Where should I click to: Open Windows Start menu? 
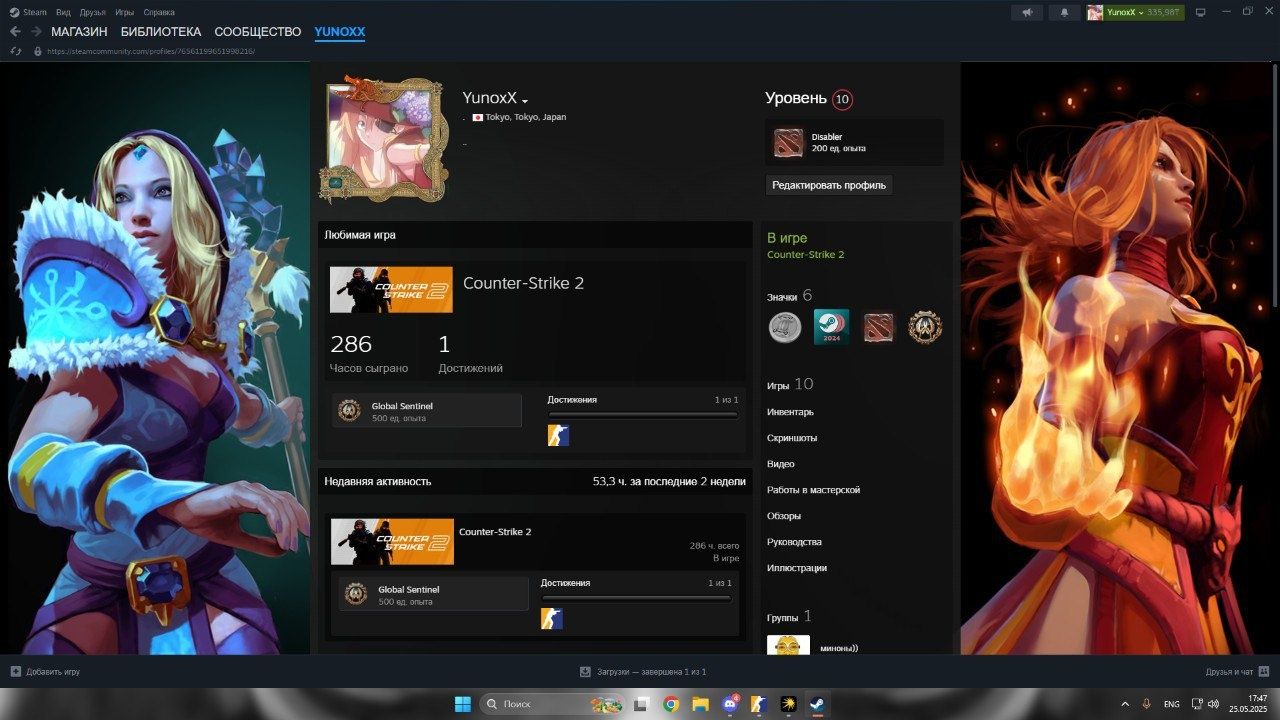pos(463,704)
